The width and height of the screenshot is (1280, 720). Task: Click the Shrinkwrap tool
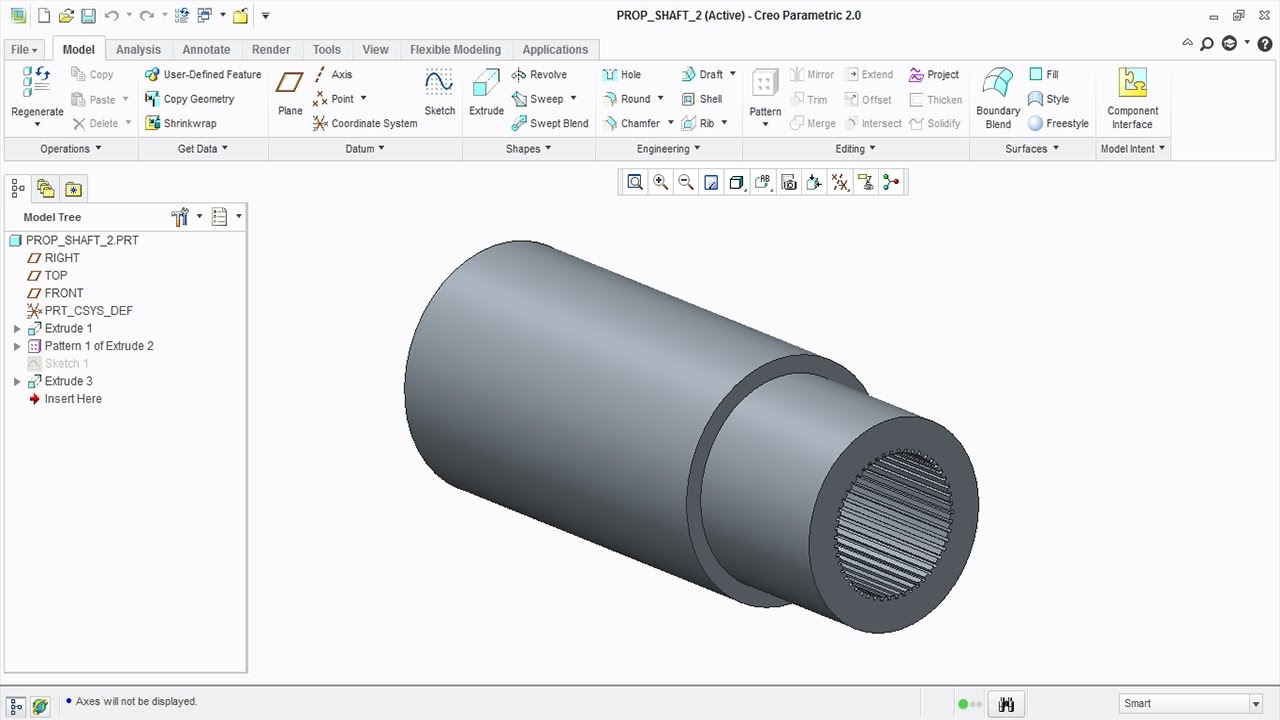(x=180, y=123)
